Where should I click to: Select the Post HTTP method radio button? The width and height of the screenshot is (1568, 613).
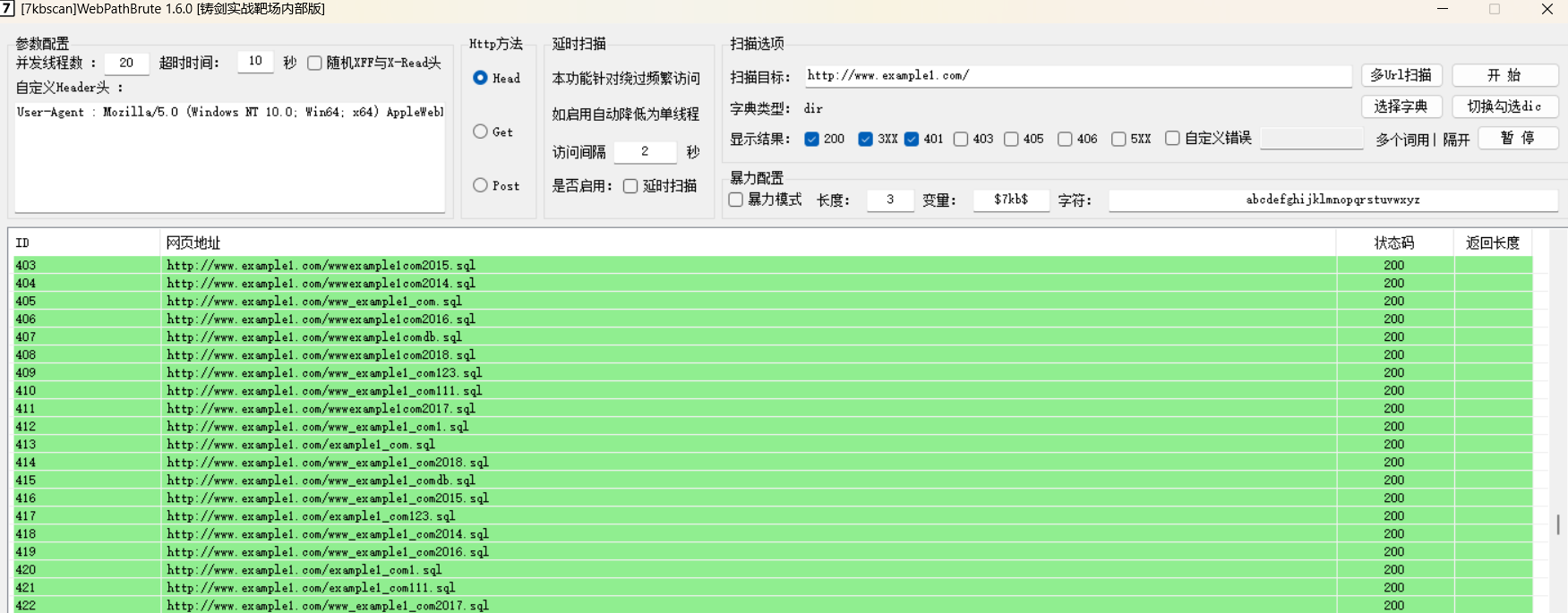coord(481,185)
